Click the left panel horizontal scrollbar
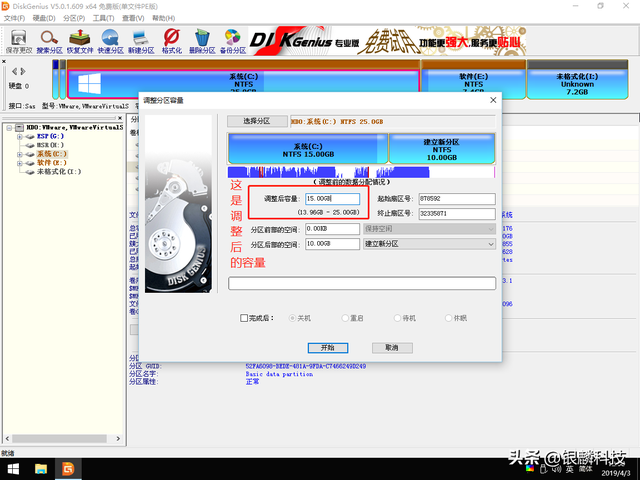Screen dimensions: 640x480 point(63,438)
